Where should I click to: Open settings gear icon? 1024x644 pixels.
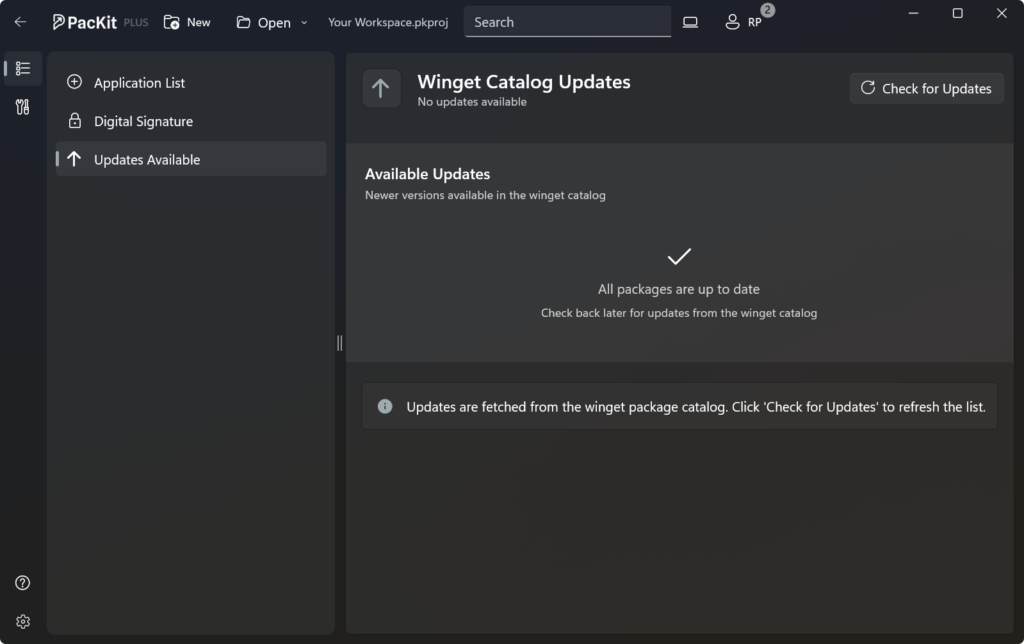[x=23, y=621]
